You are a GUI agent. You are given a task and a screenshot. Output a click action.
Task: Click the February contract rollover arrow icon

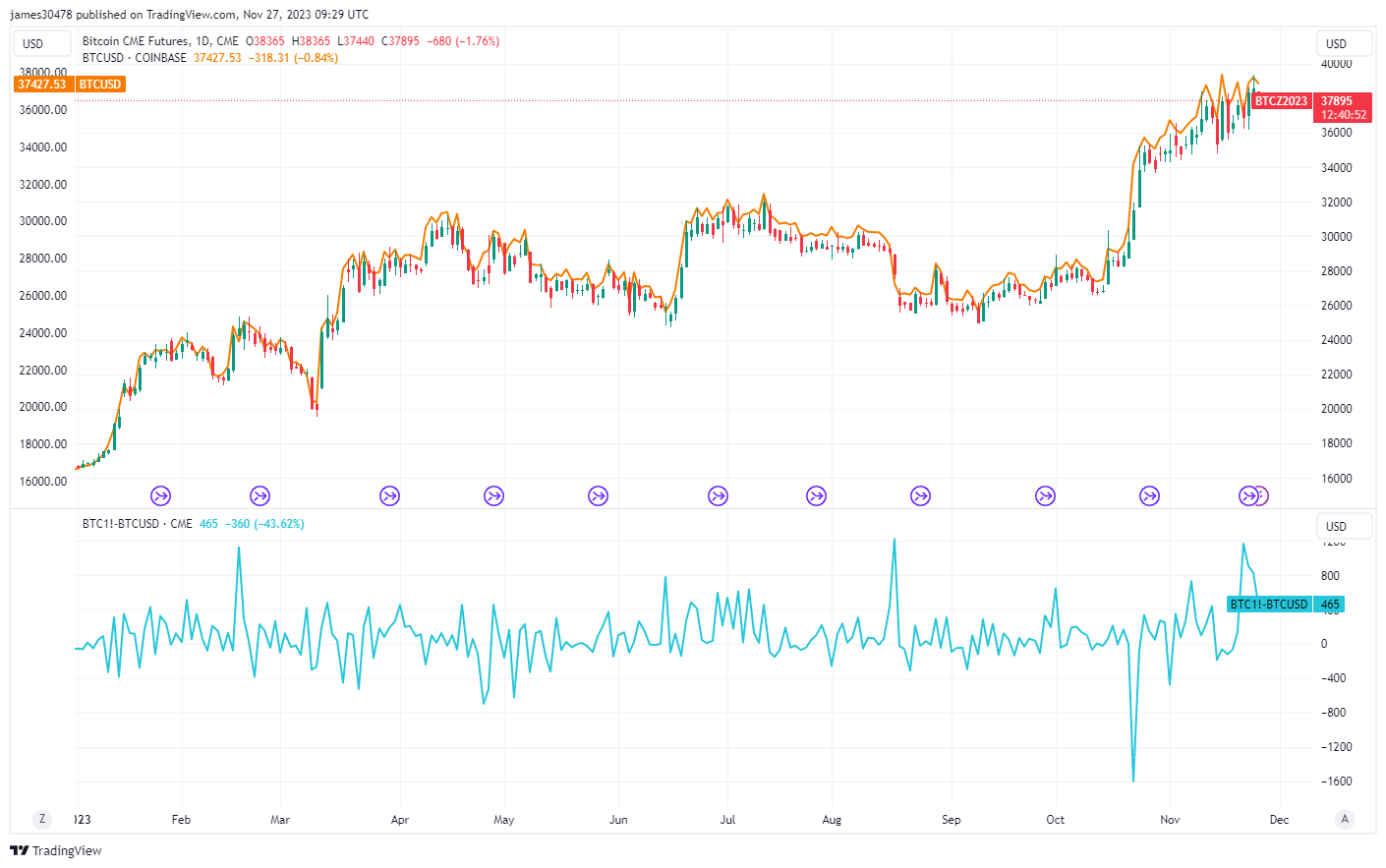[160, 495]
